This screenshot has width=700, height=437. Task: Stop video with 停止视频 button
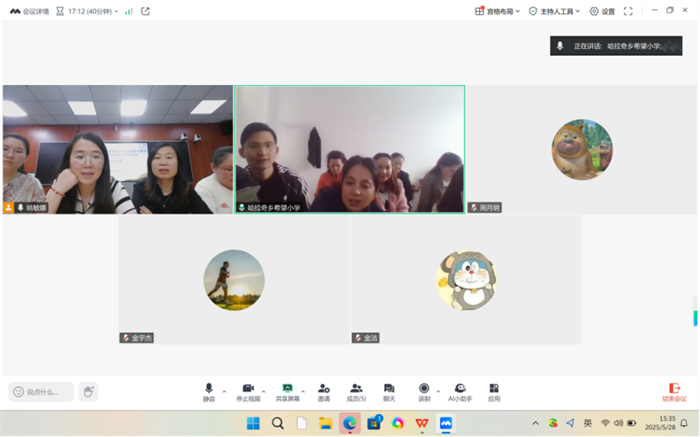tap(248, 389)
